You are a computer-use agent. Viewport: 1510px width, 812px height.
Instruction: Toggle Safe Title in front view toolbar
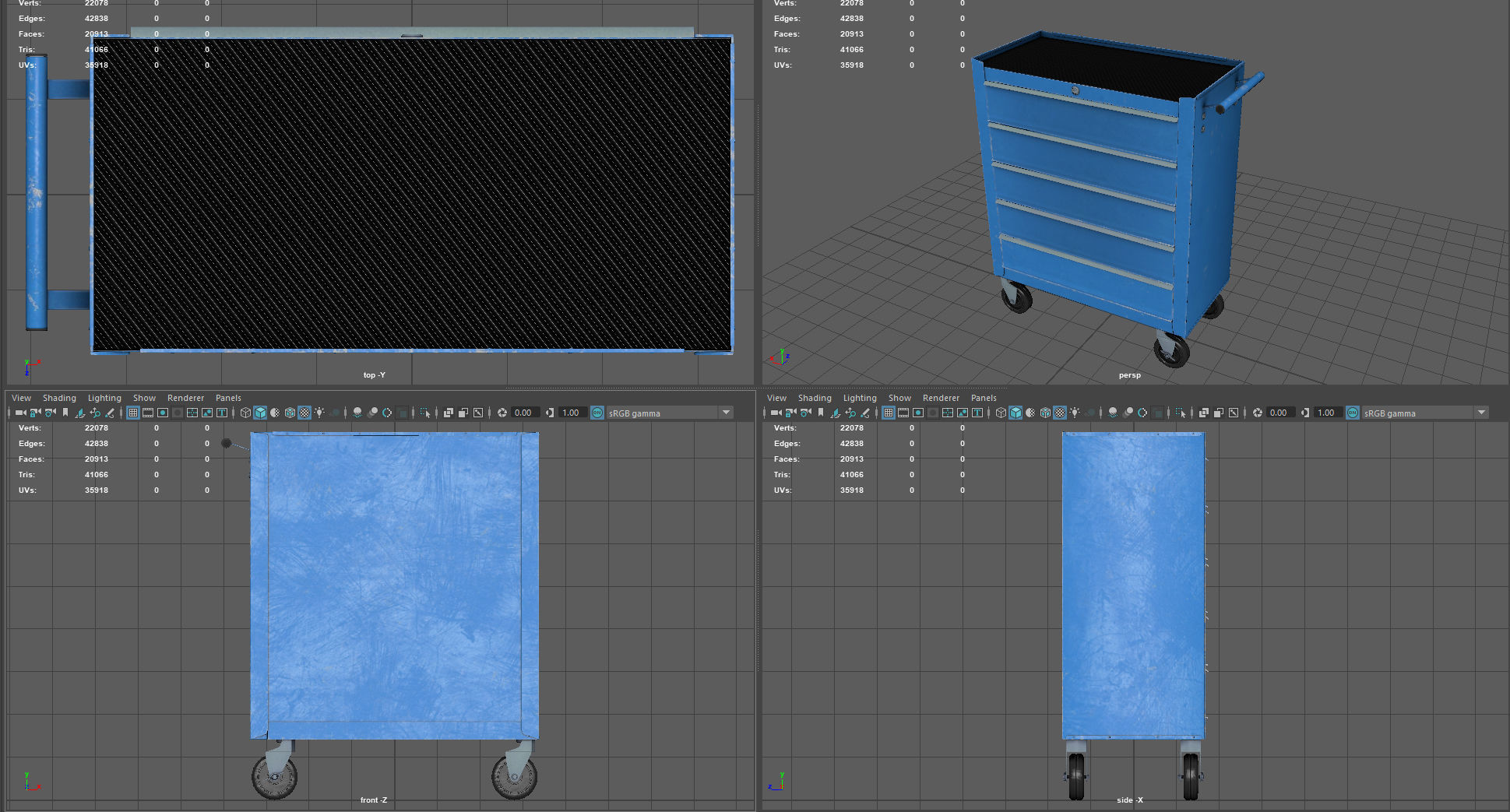(222, 413)
